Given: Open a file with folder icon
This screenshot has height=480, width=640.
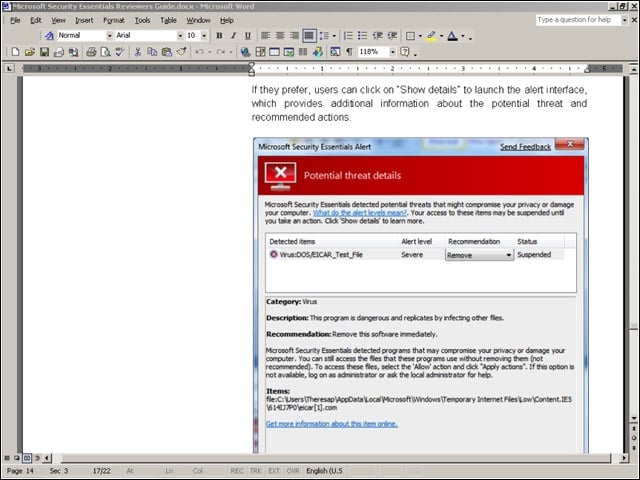Looking at the screenshot, I should pos(29,52).
